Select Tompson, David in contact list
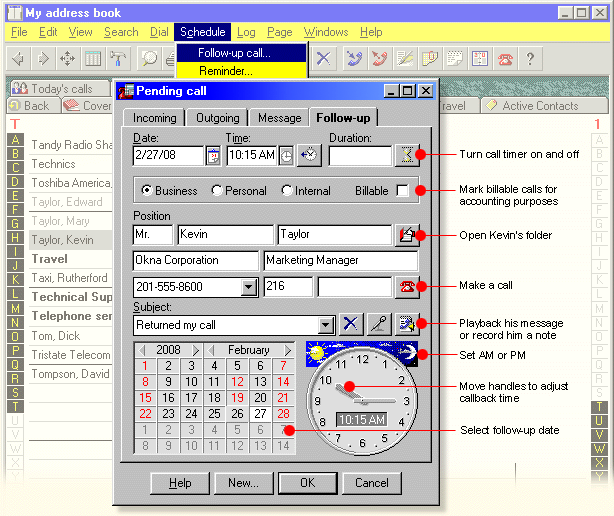Viewport: 614px width, 516px height. pyautogui.click(x=70, y=374)
